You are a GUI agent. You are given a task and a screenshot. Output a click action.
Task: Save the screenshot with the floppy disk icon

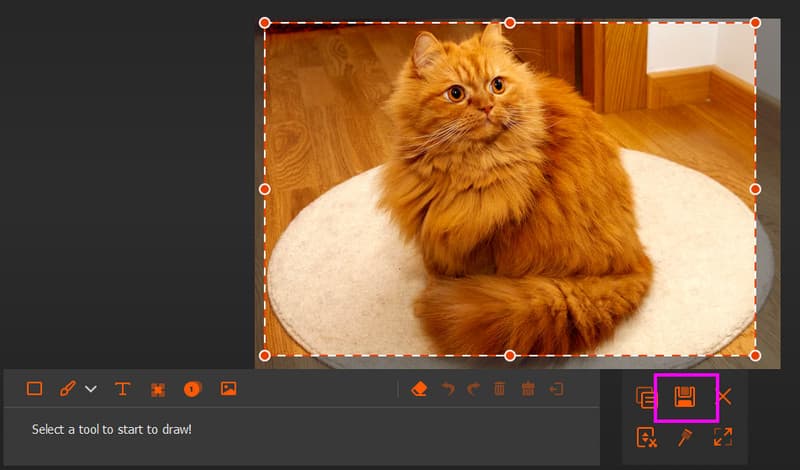click(685, 397)
